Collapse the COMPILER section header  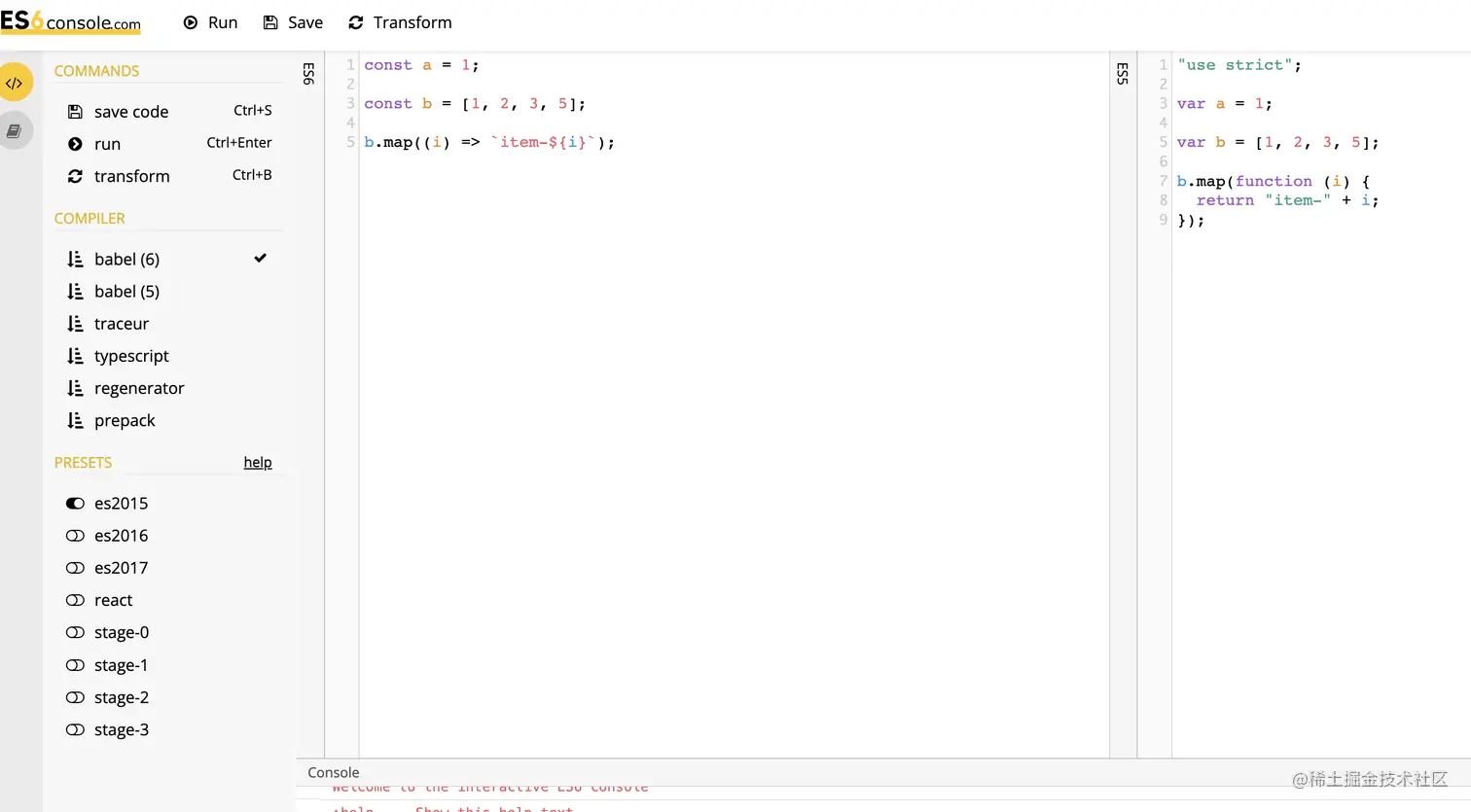click(90, 219)
